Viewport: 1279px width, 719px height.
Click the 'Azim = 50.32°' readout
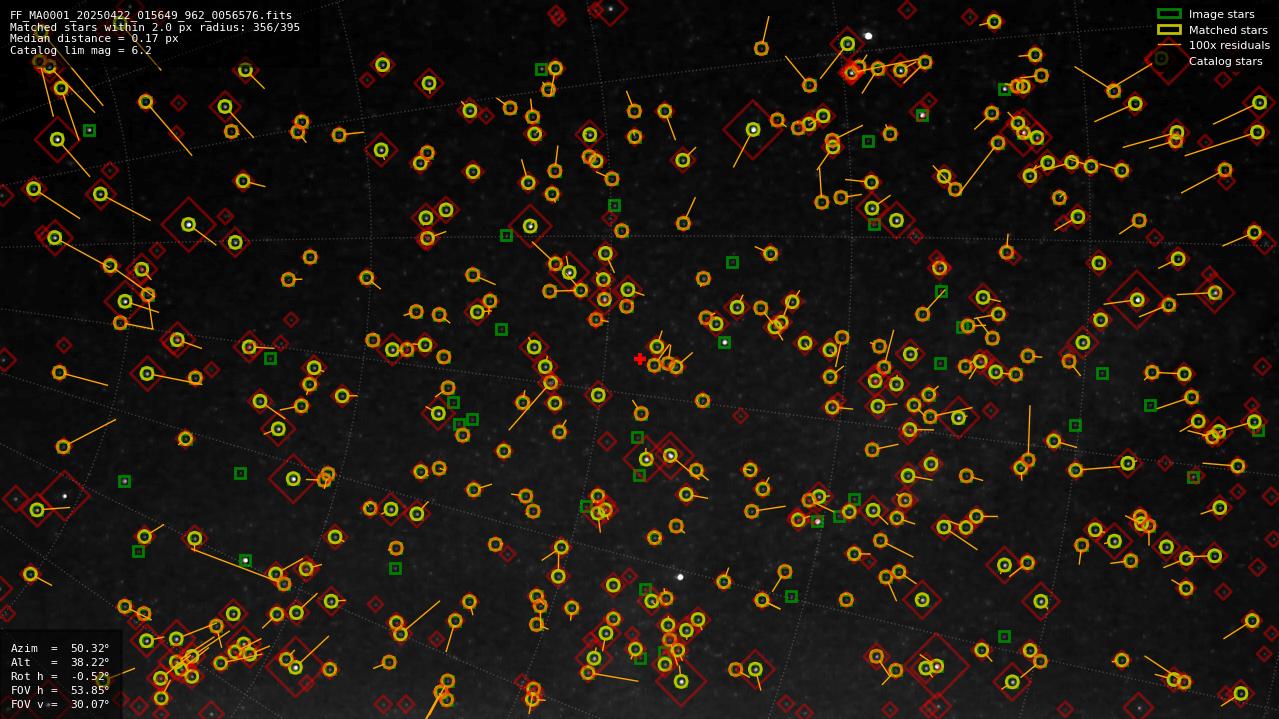click(x=60, y=648)
